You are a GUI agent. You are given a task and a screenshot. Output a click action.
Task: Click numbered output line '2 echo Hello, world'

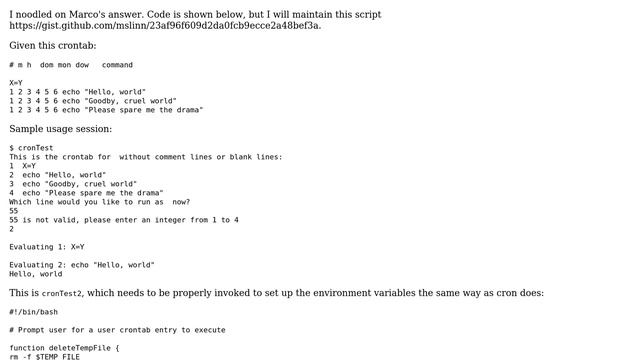pyautogui.click(x=58, y=175)
